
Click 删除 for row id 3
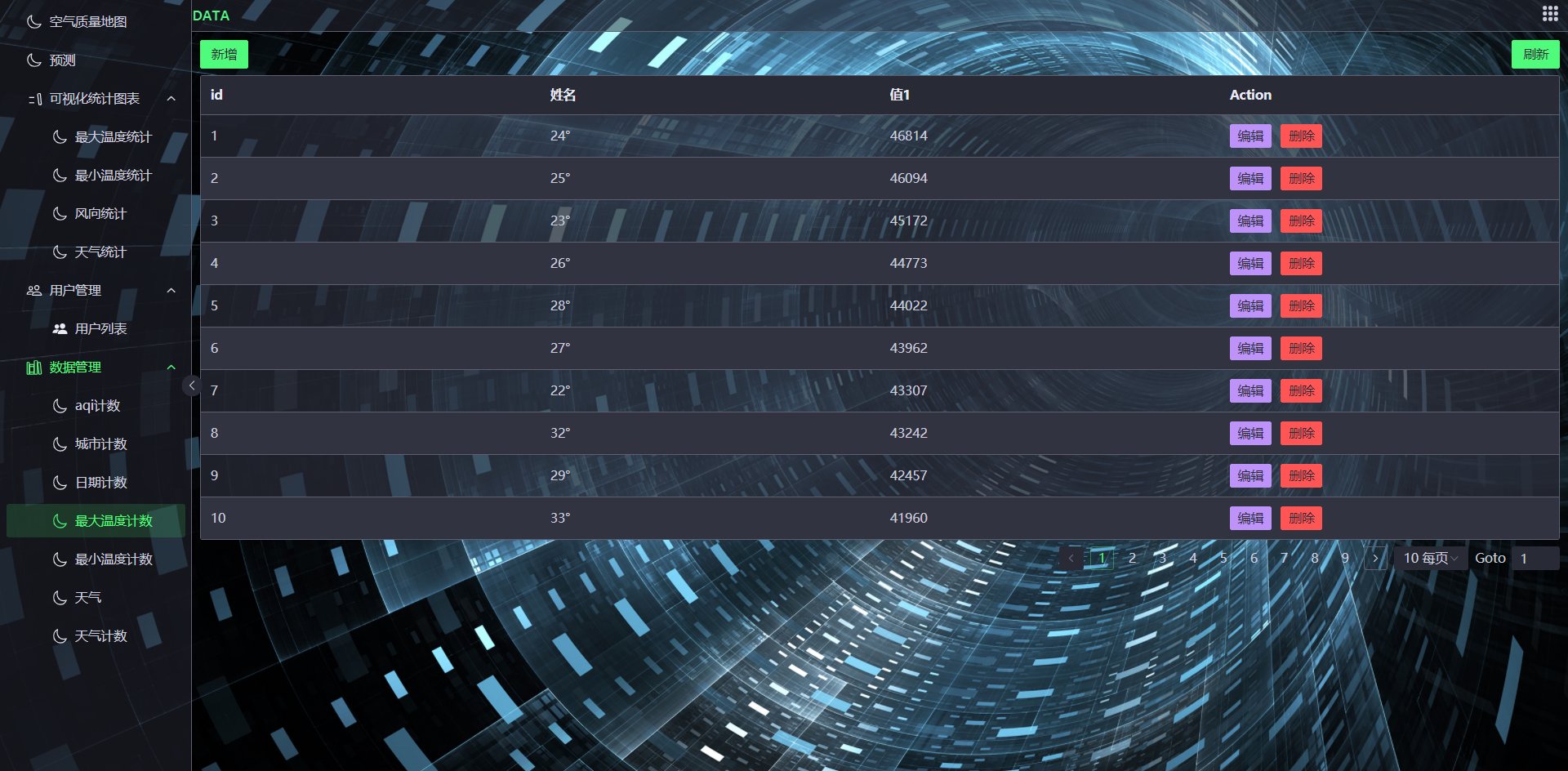pos(1301,221)
